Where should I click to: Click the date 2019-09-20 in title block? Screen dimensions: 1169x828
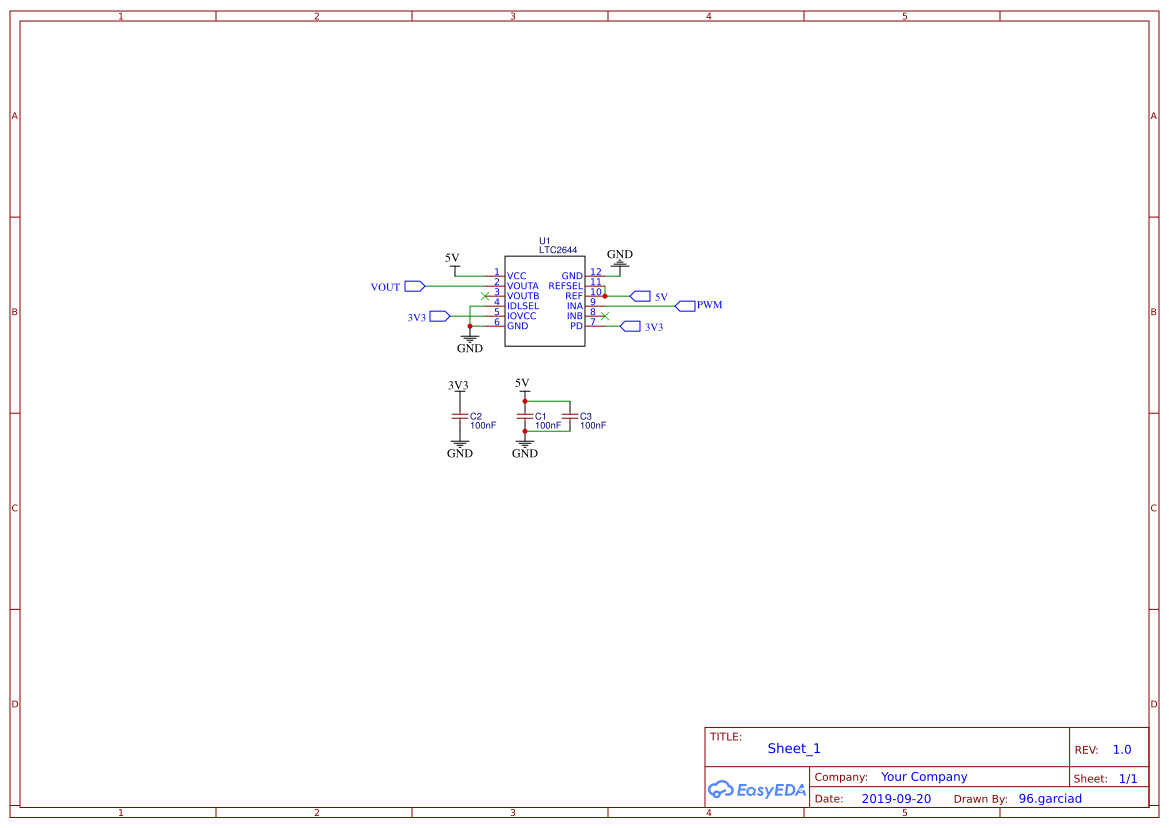click(x=893, y=798)
